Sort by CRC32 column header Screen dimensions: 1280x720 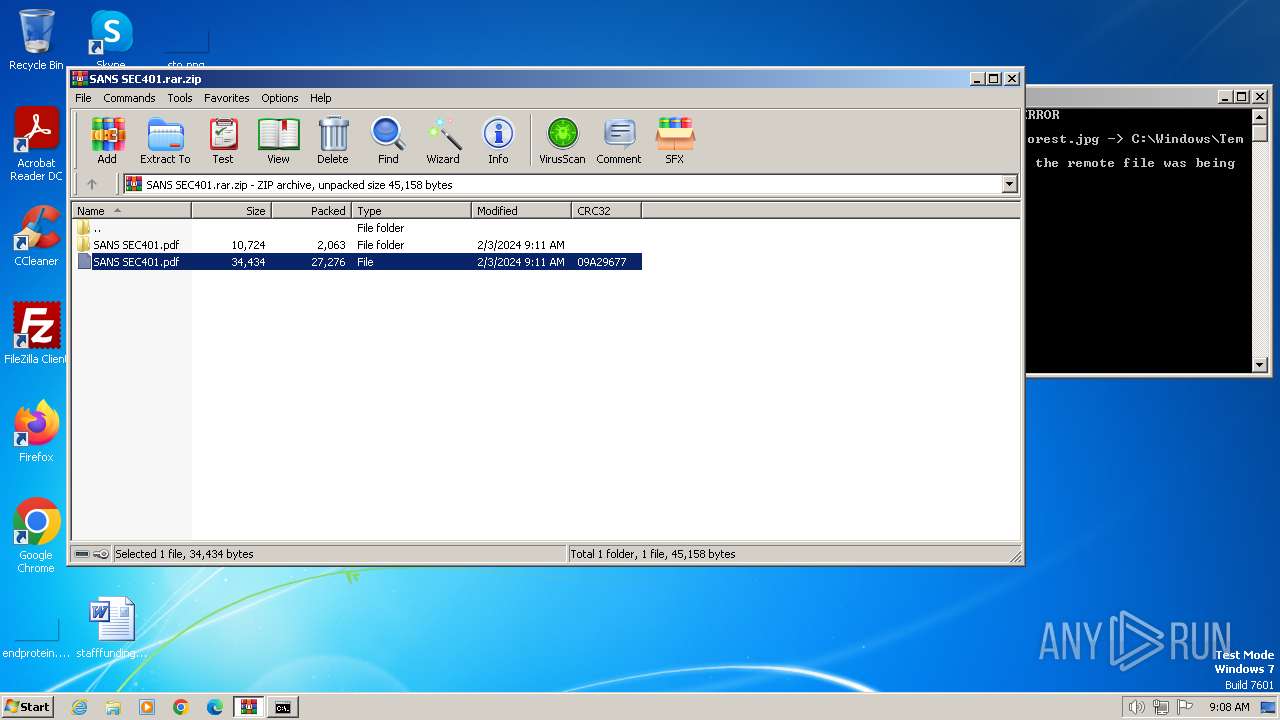tap(607, 210)
